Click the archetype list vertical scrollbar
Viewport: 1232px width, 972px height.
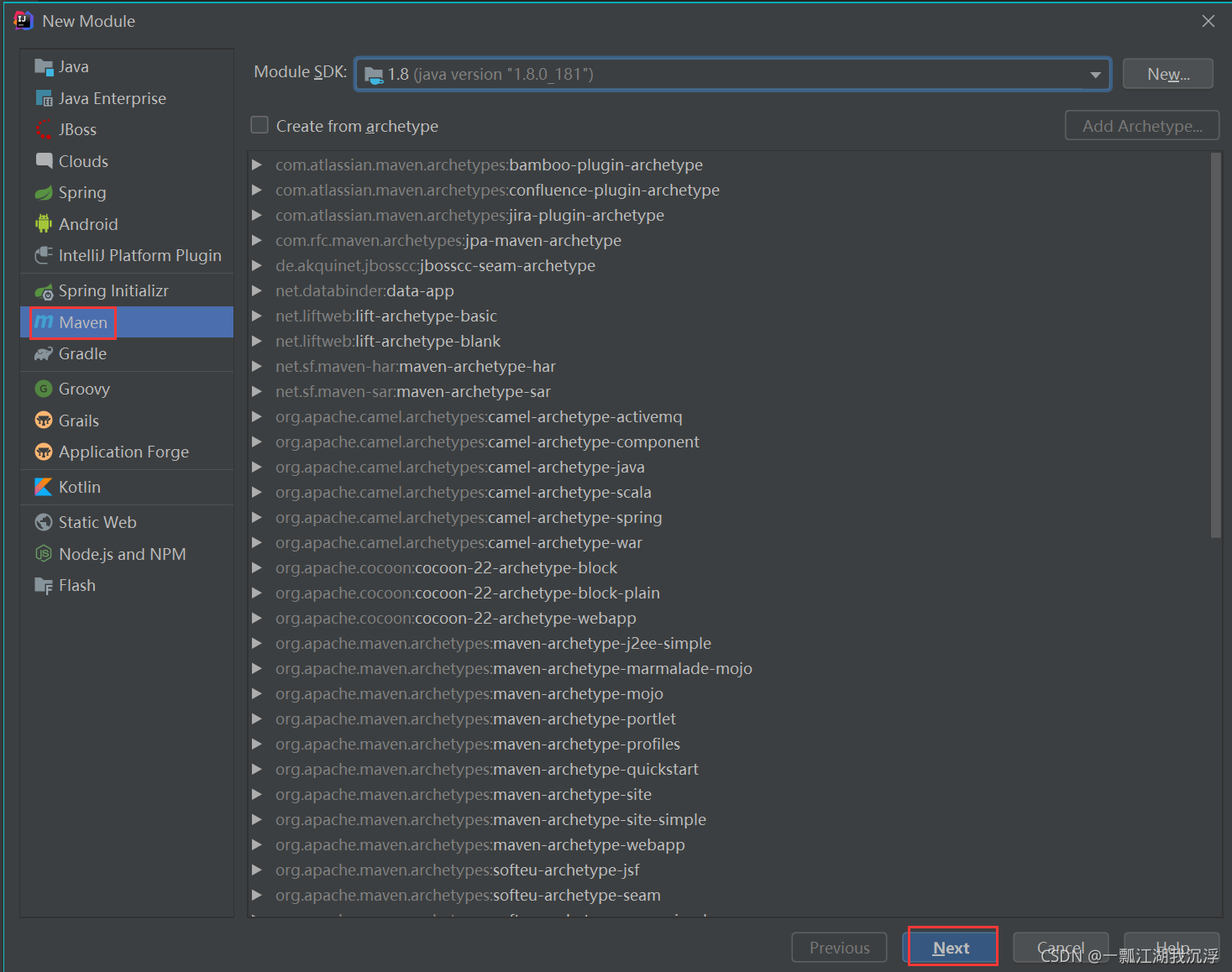point(1215,344)
